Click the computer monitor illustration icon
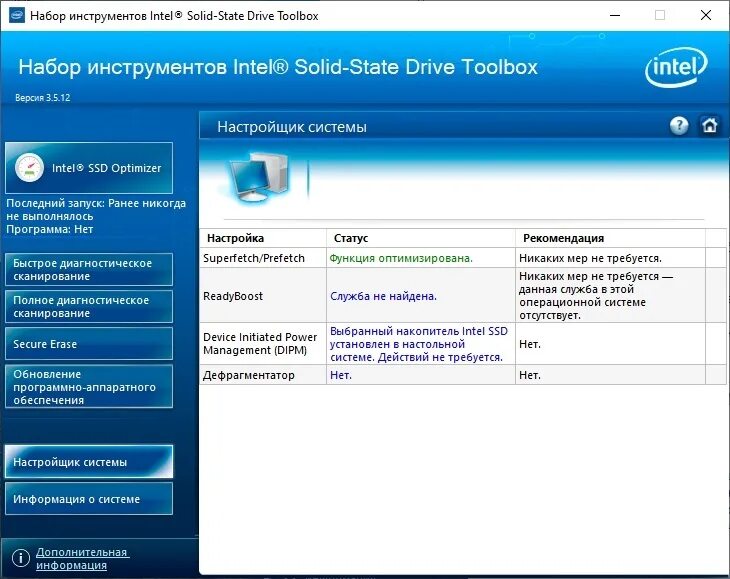The height and width of the screenshot is (579, 730). [260, 178]
